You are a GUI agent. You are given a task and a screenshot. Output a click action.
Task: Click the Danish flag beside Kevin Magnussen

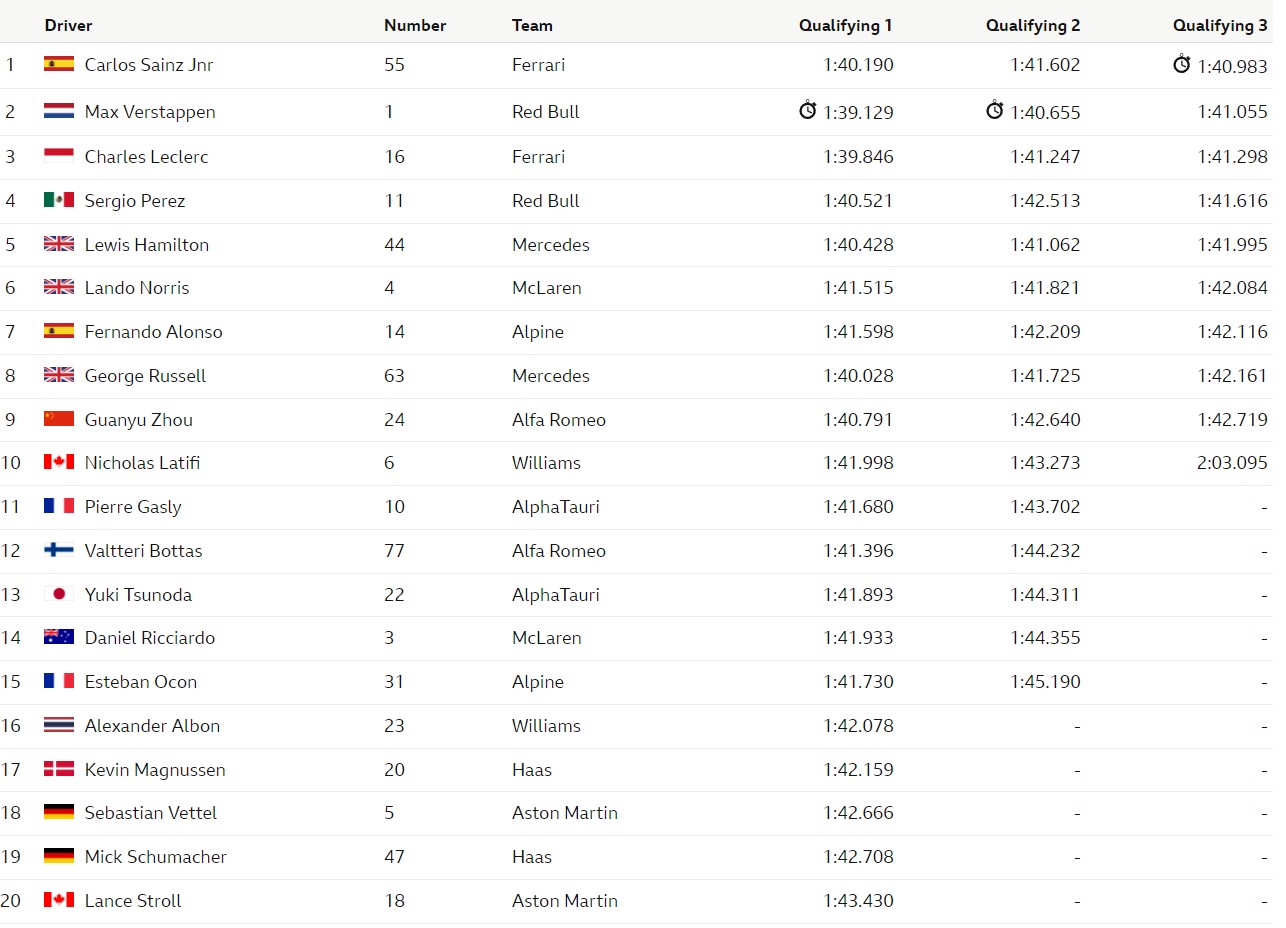click(x=59, y=769)
